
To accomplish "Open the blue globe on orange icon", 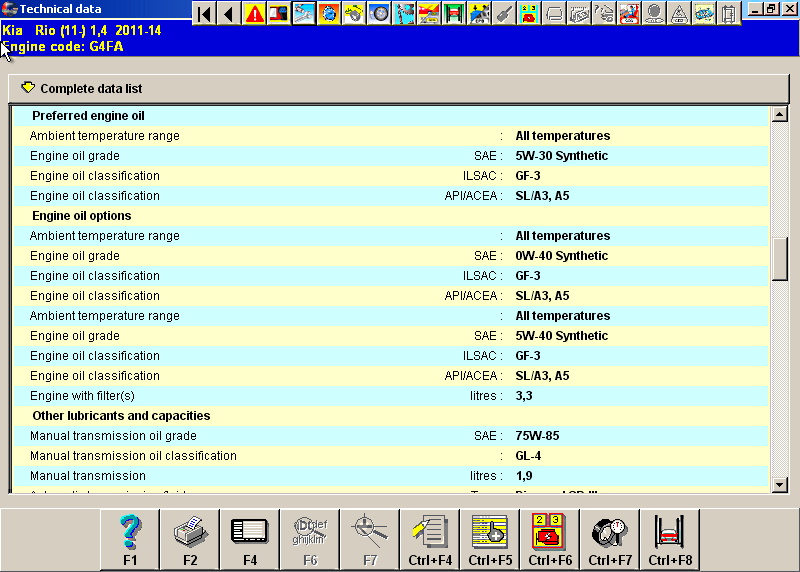I will coord(329,14).
